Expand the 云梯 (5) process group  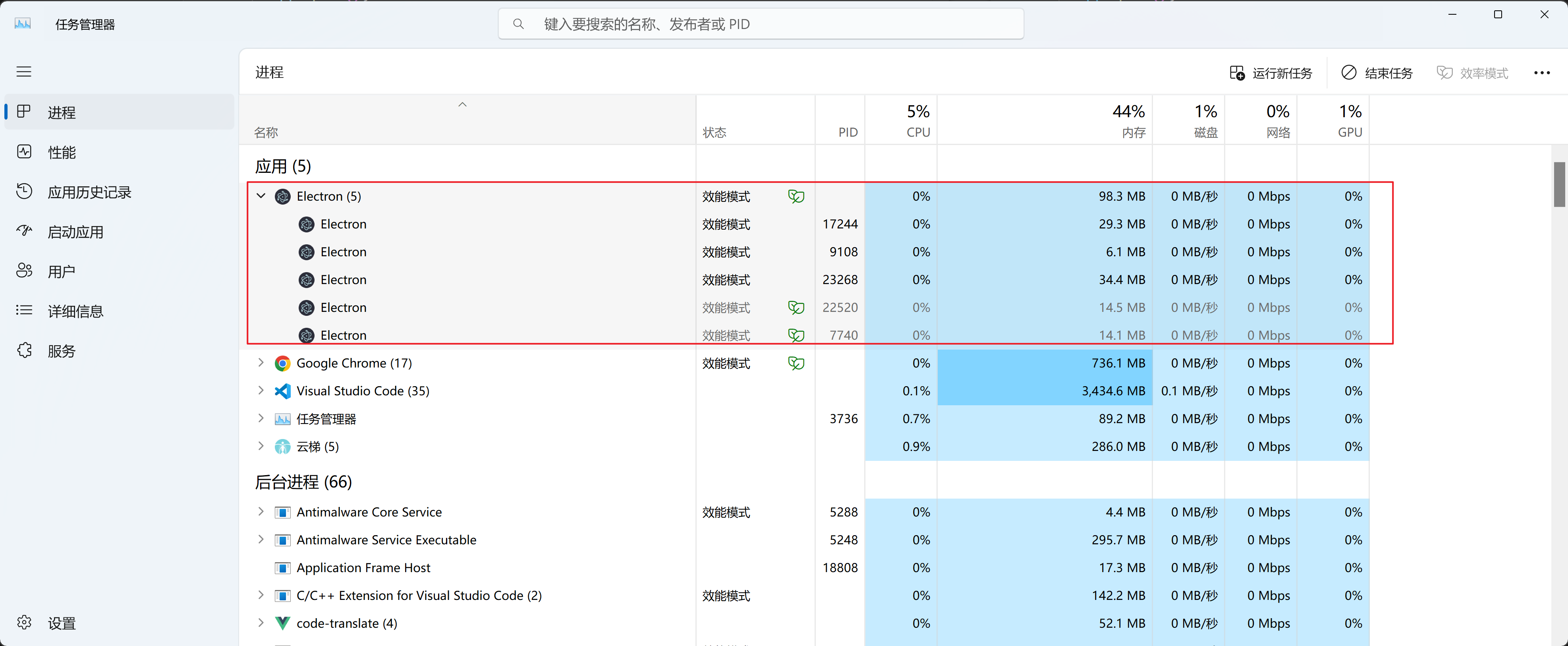tap(261, 446)
